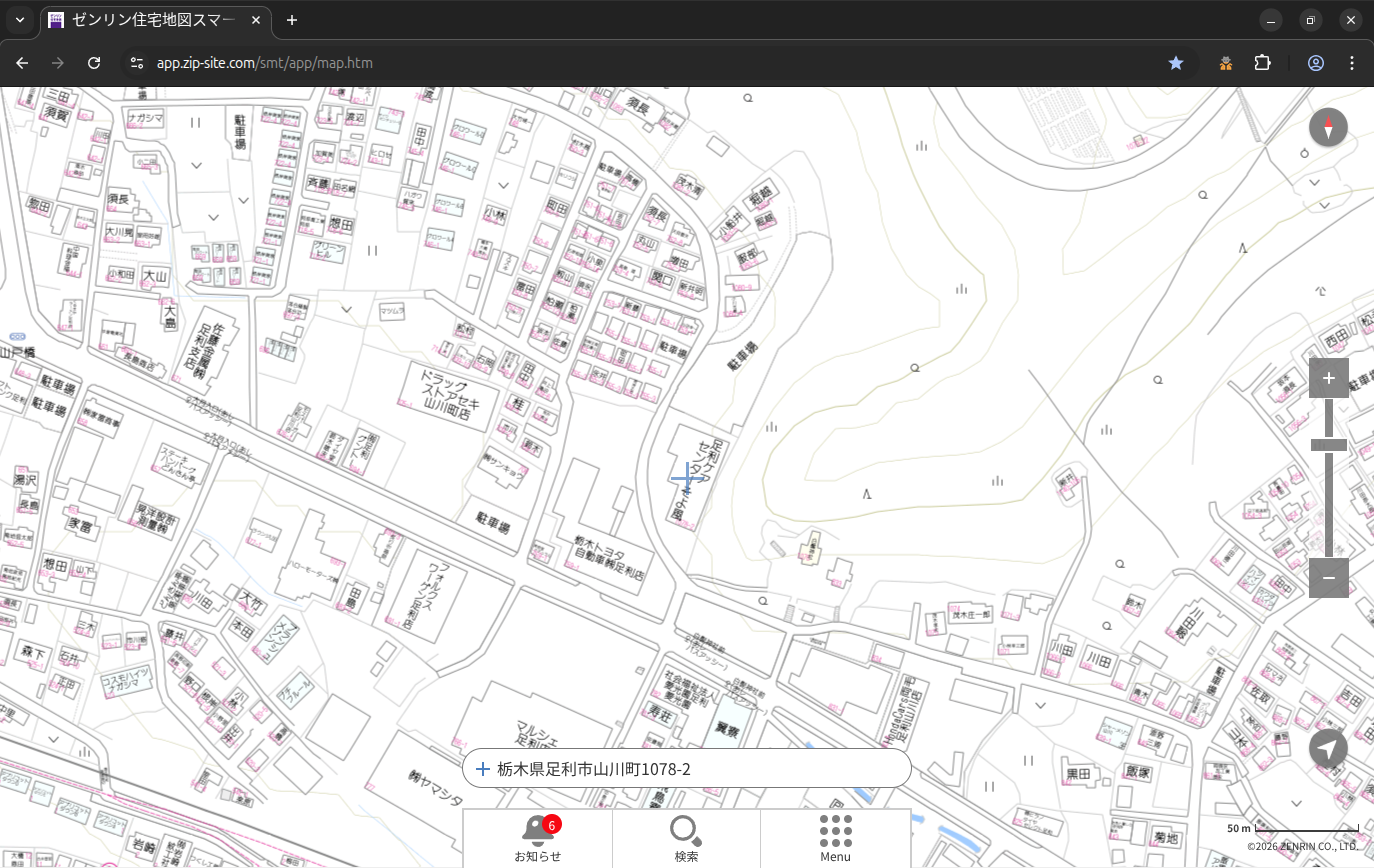Image resolution: width=1374 pixels, height=868 pixels.
Task: Reload the map page
Action: coord(94,63)
